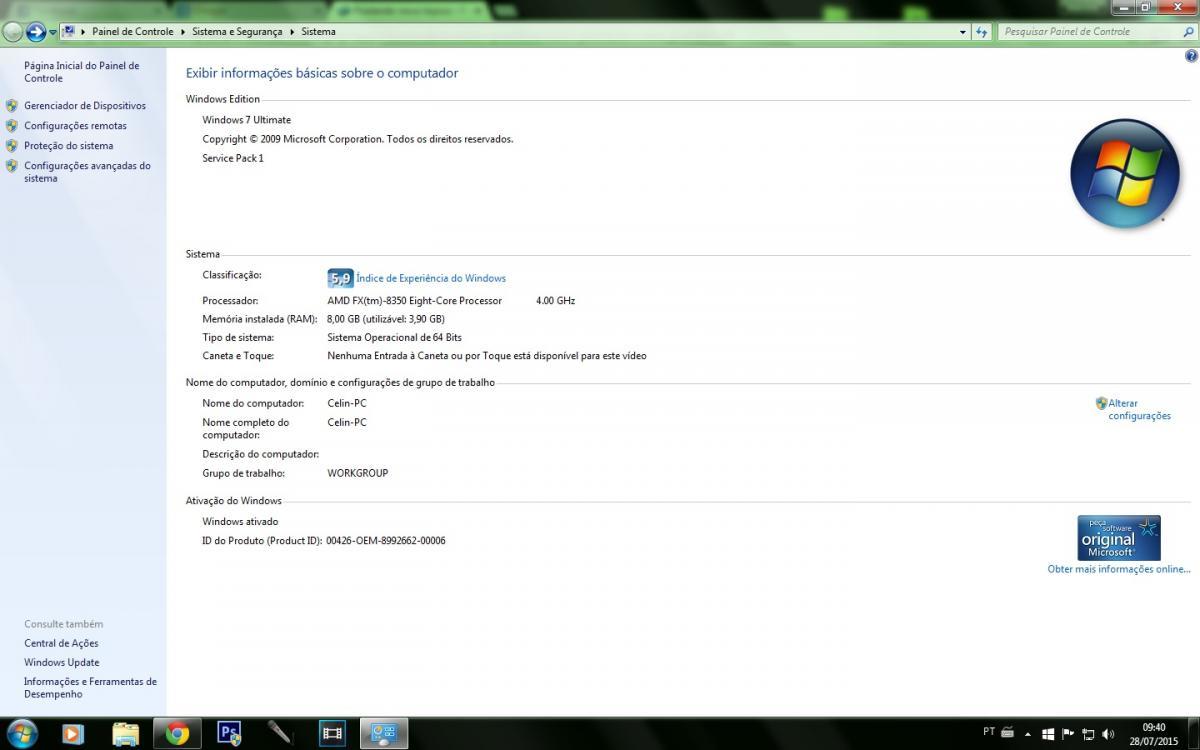The image size is (1200, 750).
Task: Show hidden system tray icons
Action: pos(1028,734)
